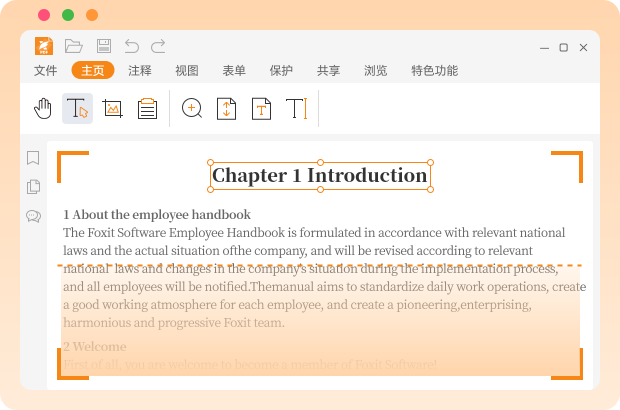The width and height of the screenshot is (620, 410).
Task: Open the clipboard paste tool
Action: 147,108
